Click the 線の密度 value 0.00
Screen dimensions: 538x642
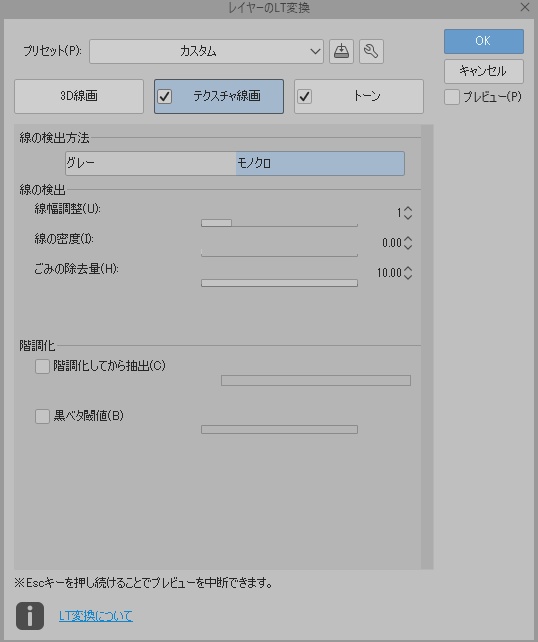click(391, 243)
